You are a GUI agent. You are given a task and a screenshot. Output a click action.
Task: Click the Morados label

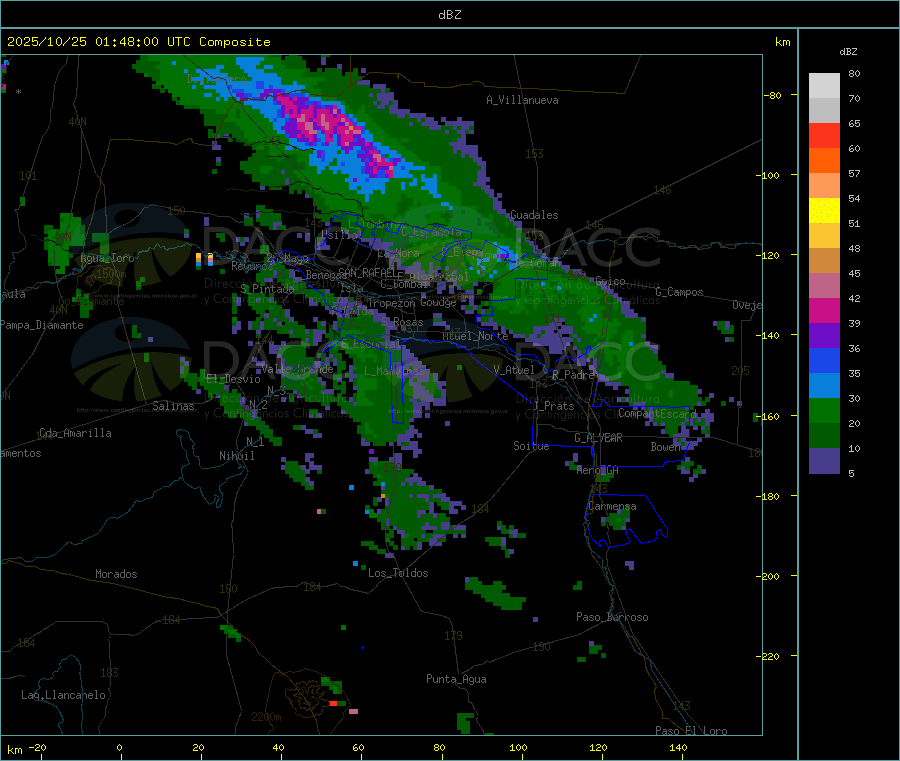(x=116, y=574)
